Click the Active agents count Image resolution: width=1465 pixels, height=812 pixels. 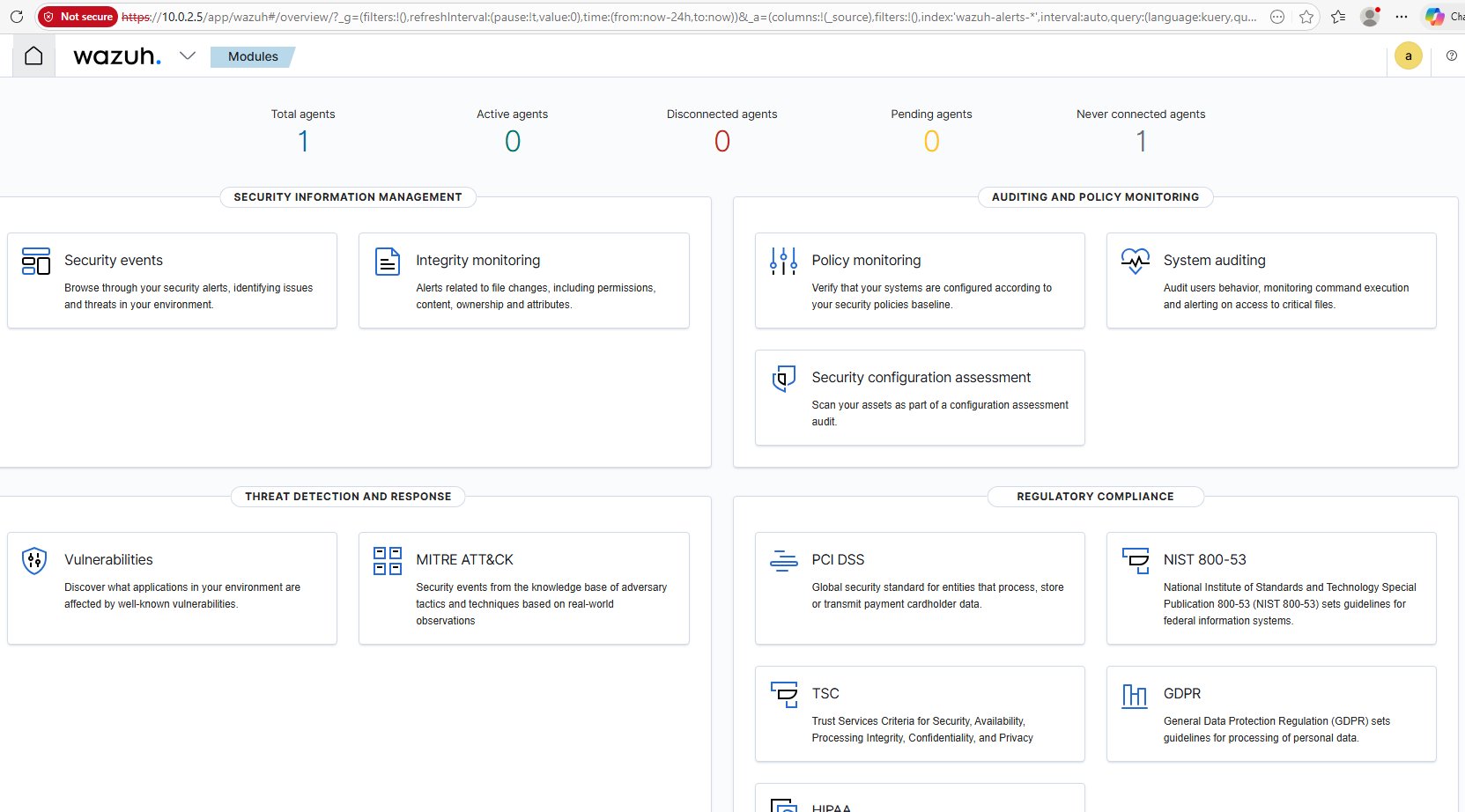(x=513, y=141)
